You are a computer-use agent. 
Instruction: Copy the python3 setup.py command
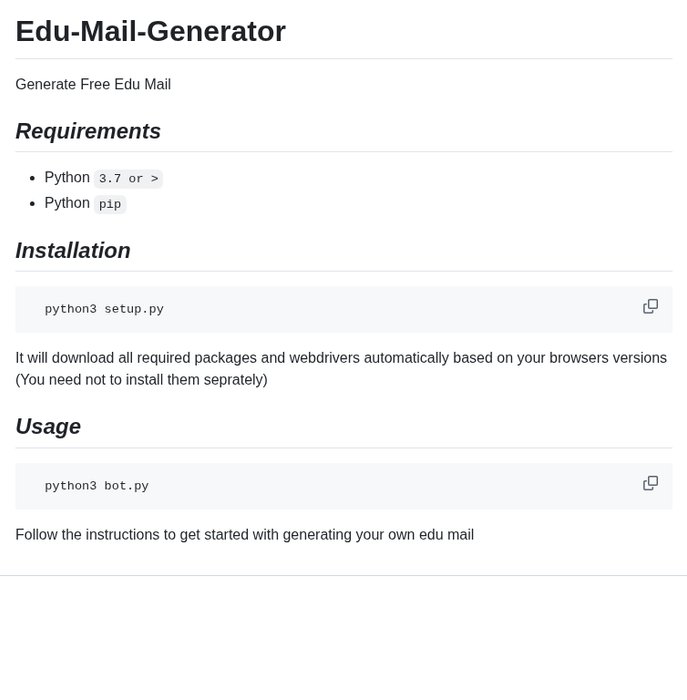click(x=650, y=307)
